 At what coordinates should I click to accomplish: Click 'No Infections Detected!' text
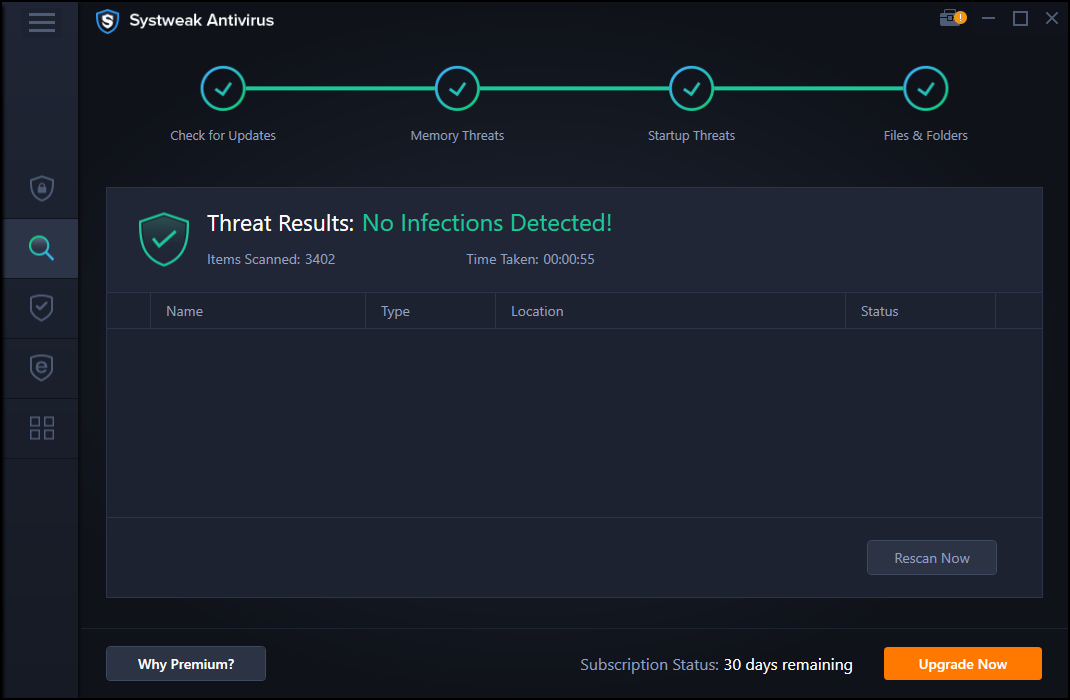pyautogui.click(x=487, y=223)
